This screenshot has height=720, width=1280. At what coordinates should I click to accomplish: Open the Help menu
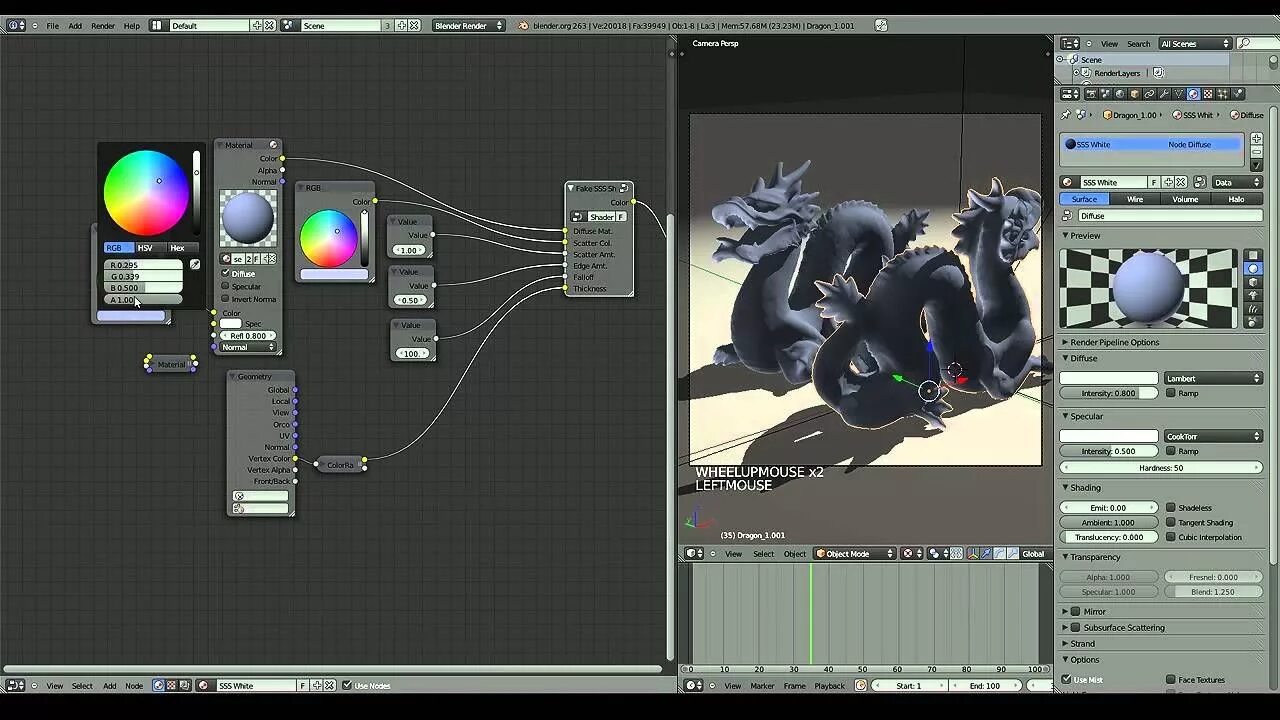click(x=131, y=25)
